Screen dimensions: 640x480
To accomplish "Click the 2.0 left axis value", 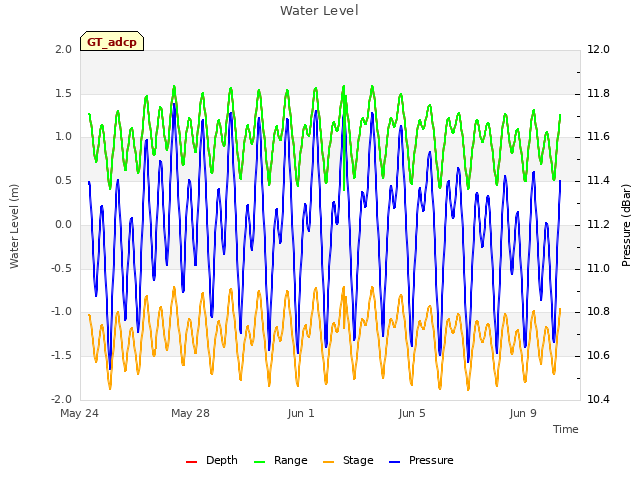I will pos(63,49).
